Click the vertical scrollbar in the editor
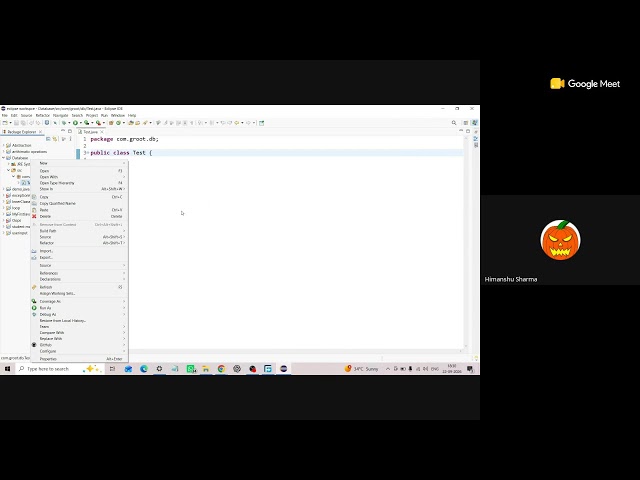 [x=465, y=241]
